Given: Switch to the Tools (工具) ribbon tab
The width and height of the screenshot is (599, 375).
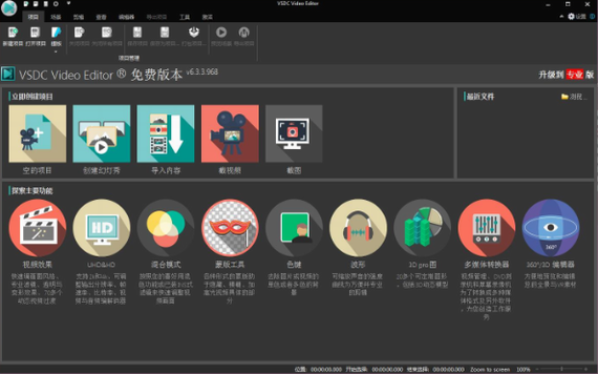Looking at the screenshot, I should click(x=185, y=17).
